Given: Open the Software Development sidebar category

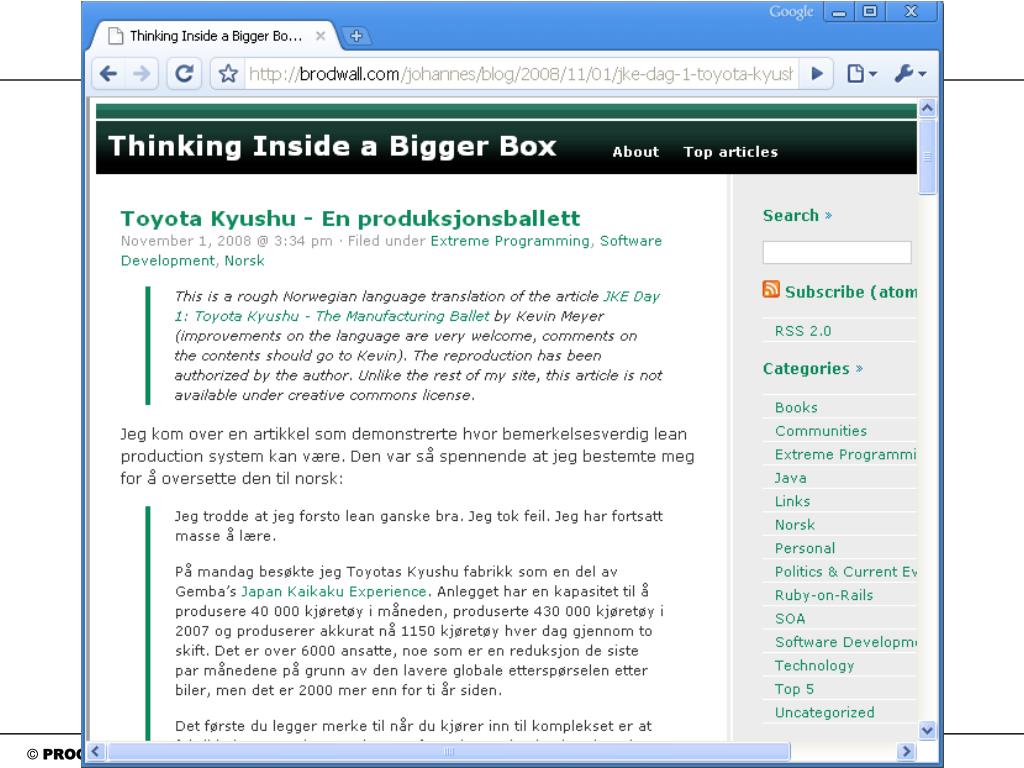Looking at the screenshot, I should tap(846, 643).
